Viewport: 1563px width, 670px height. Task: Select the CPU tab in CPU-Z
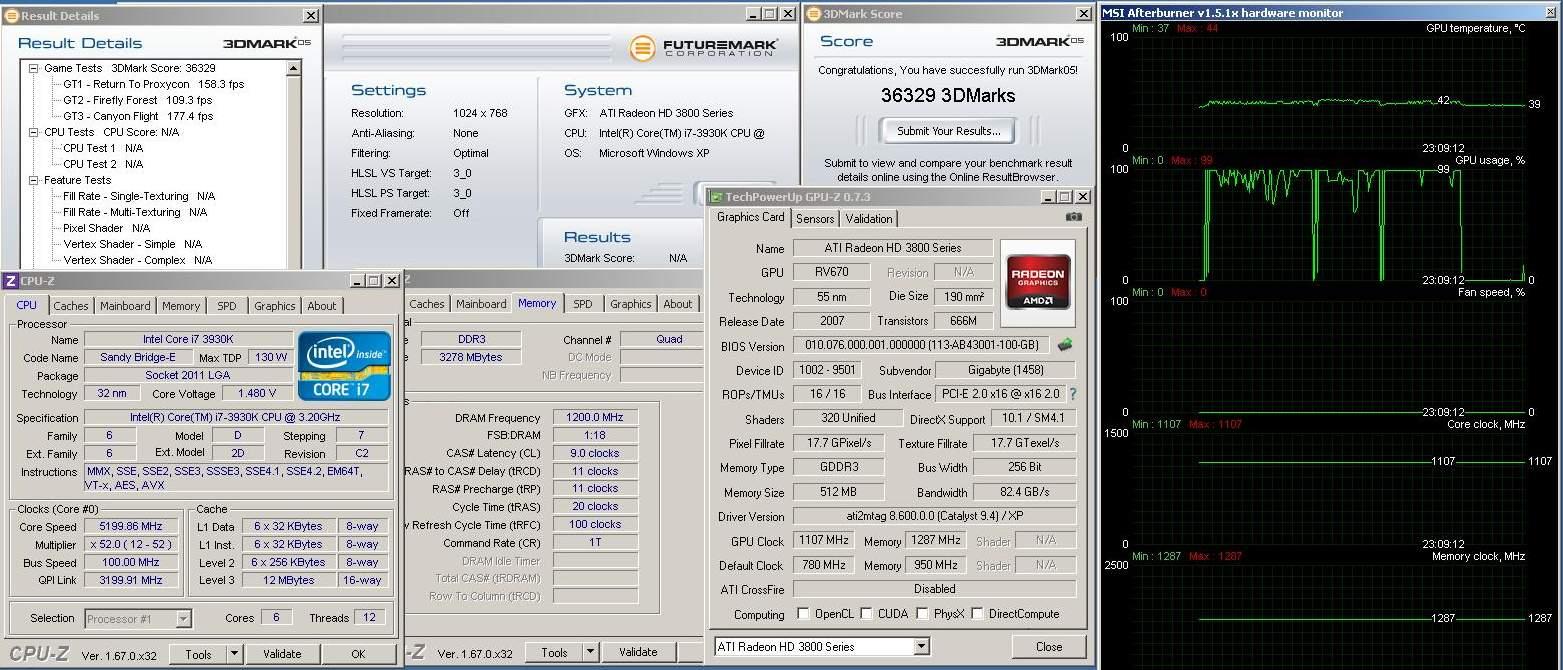pyautogui.click(x=27, y=305)
